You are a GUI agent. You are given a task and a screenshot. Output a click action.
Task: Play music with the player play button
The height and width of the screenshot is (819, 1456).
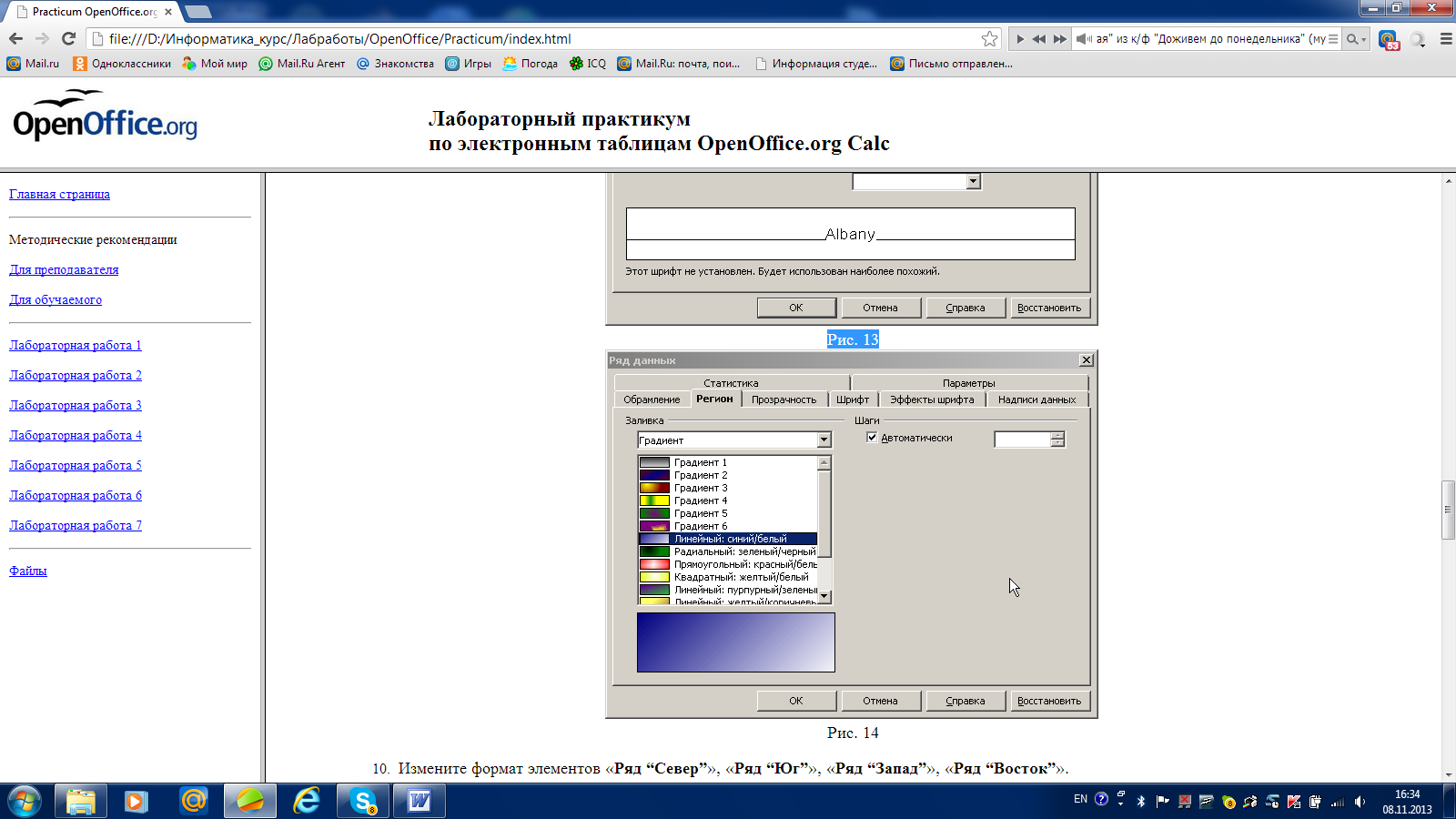click(1020, 39)
